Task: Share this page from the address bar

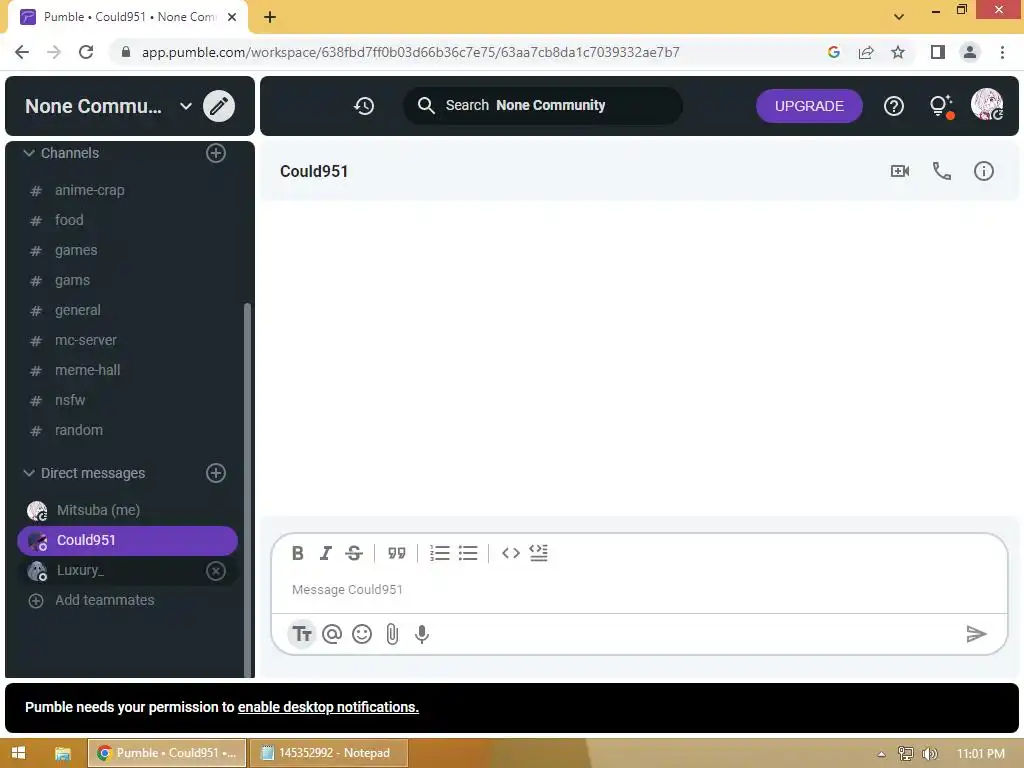Action: tap(866, 52)
